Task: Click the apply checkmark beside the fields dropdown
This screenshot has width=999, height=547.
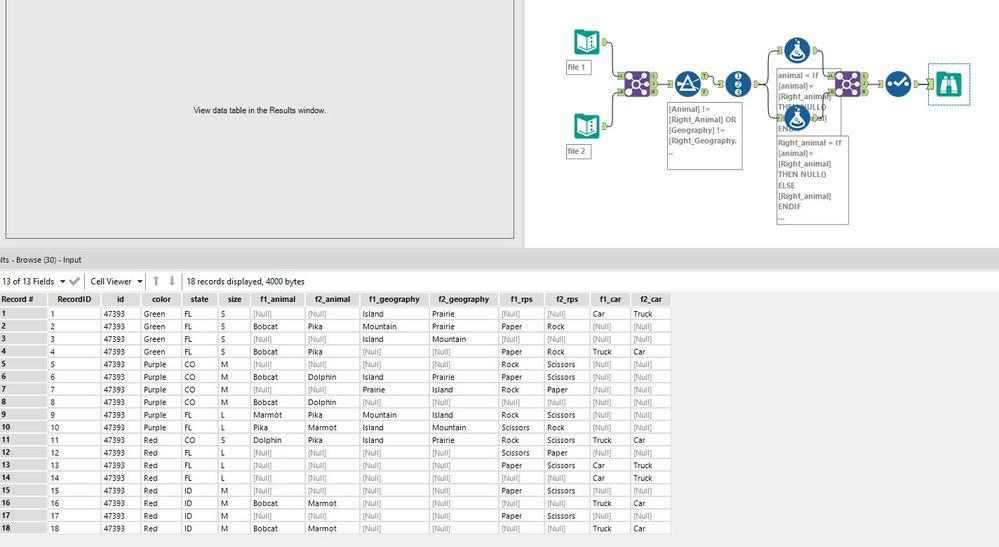Action: click(75, 281)
